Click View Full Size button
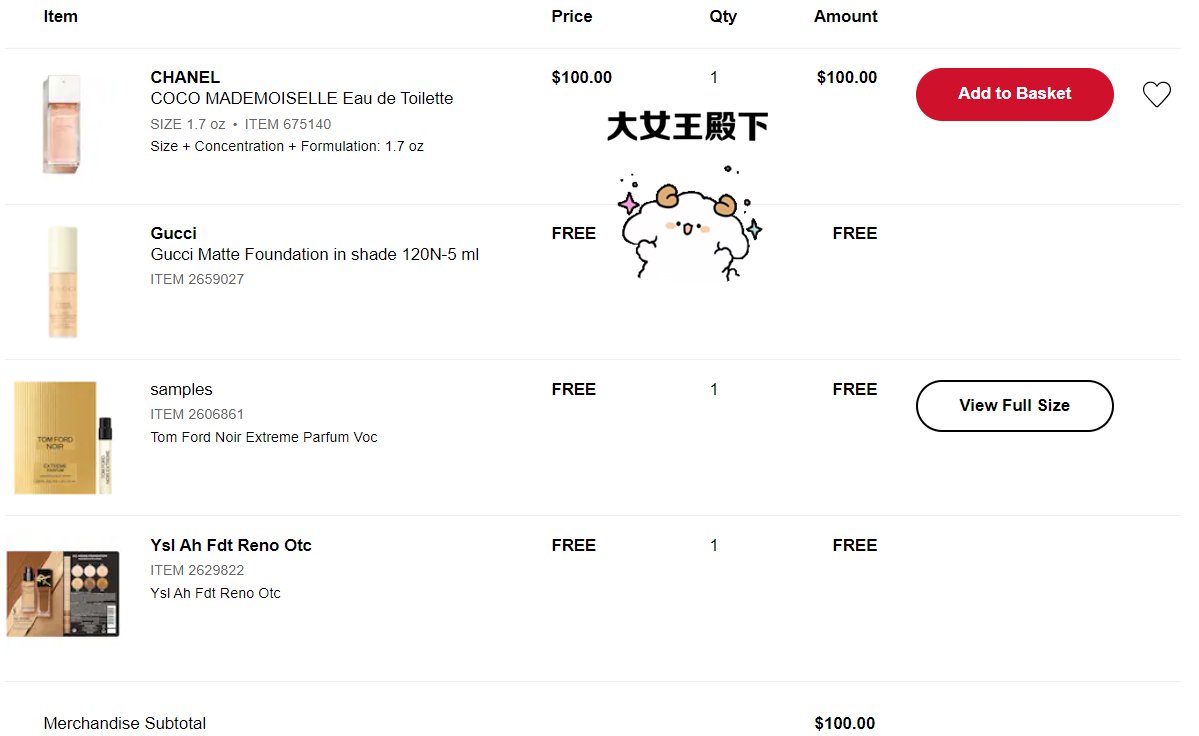This screenshot has height=736, width=1199. (1014, 406)
